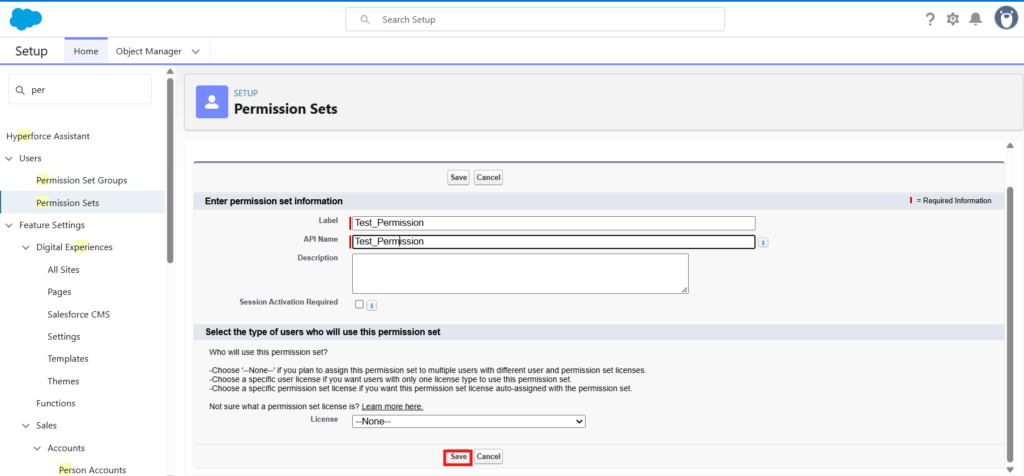
Task: Collapse the Users tree section
Action: [8, 159]
